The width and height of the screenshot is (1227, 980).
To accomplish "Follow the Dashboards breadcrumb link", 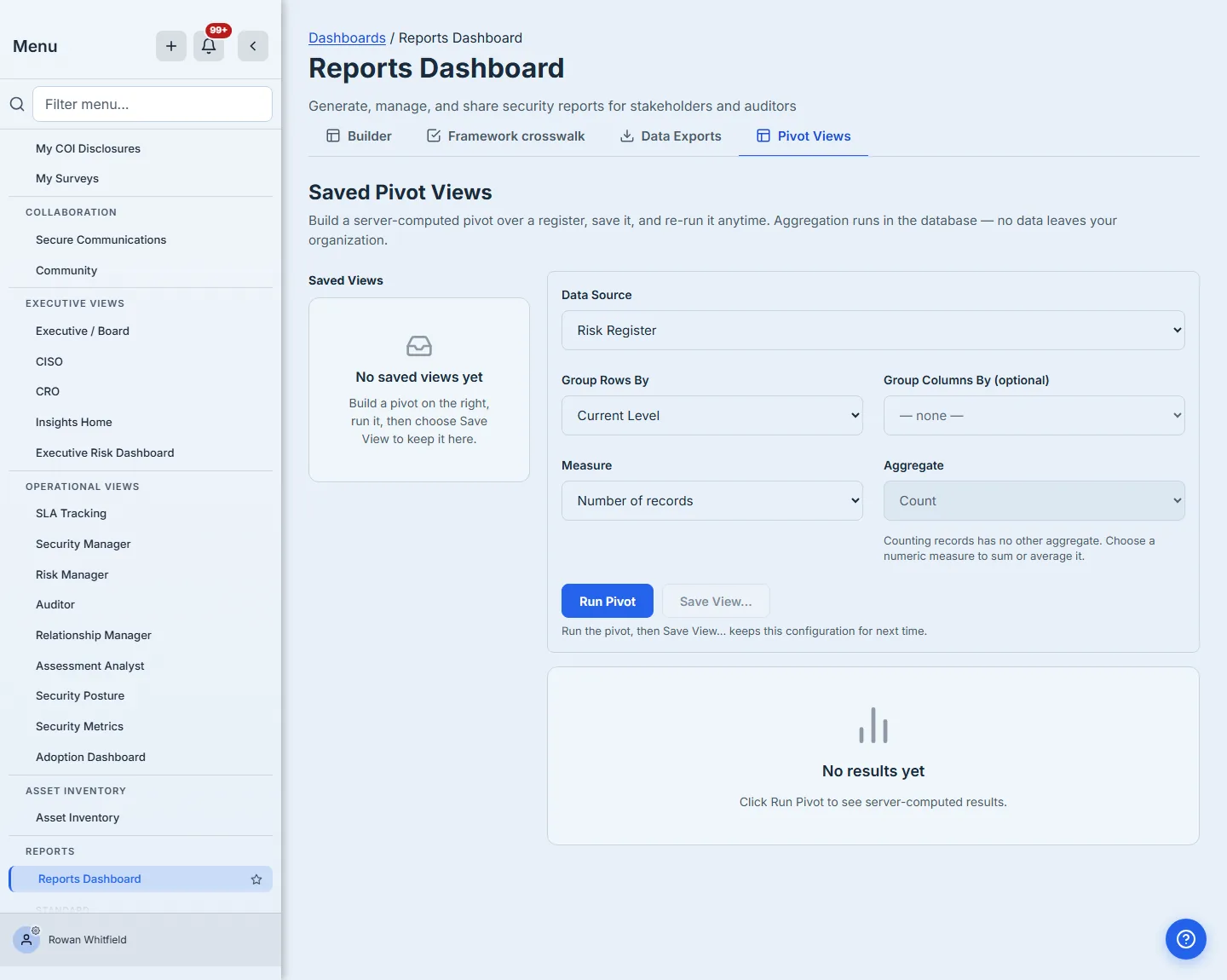I will pos(347,38).
